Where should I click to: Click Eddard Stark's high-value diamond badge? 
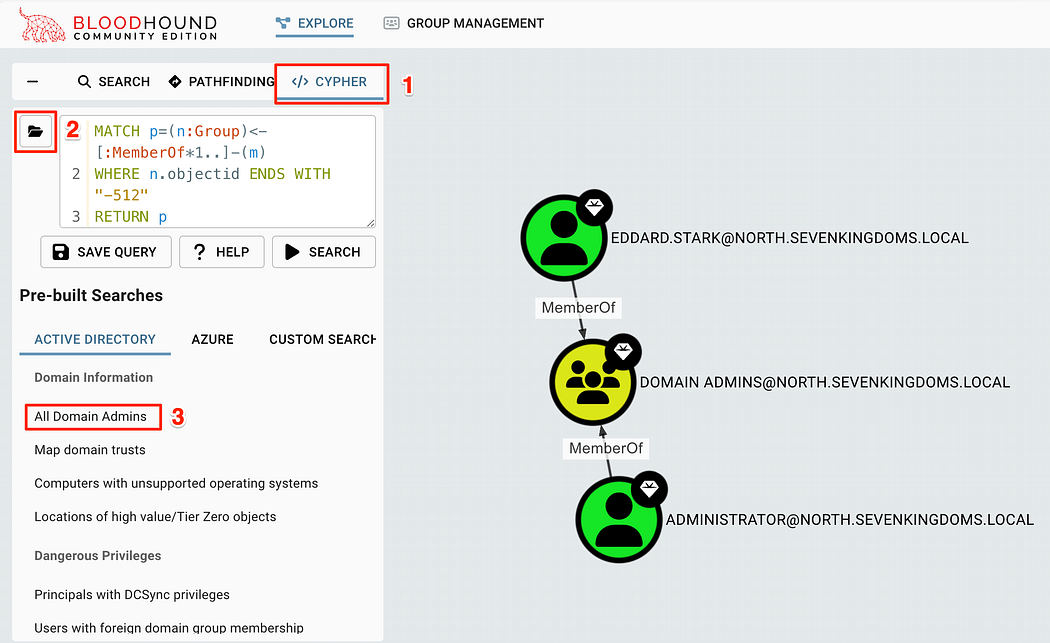(x=595, y=208)
